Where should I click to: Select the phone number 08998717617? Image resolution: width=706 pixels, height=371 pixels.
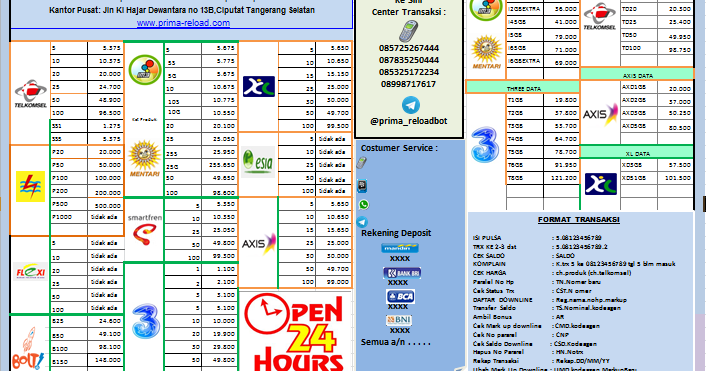408,84
